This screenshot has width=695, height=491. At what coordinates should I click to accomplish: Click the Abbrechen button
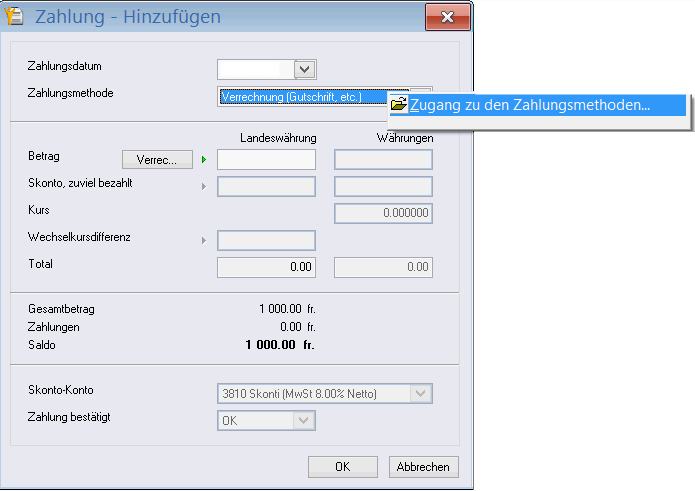[423, 467]
